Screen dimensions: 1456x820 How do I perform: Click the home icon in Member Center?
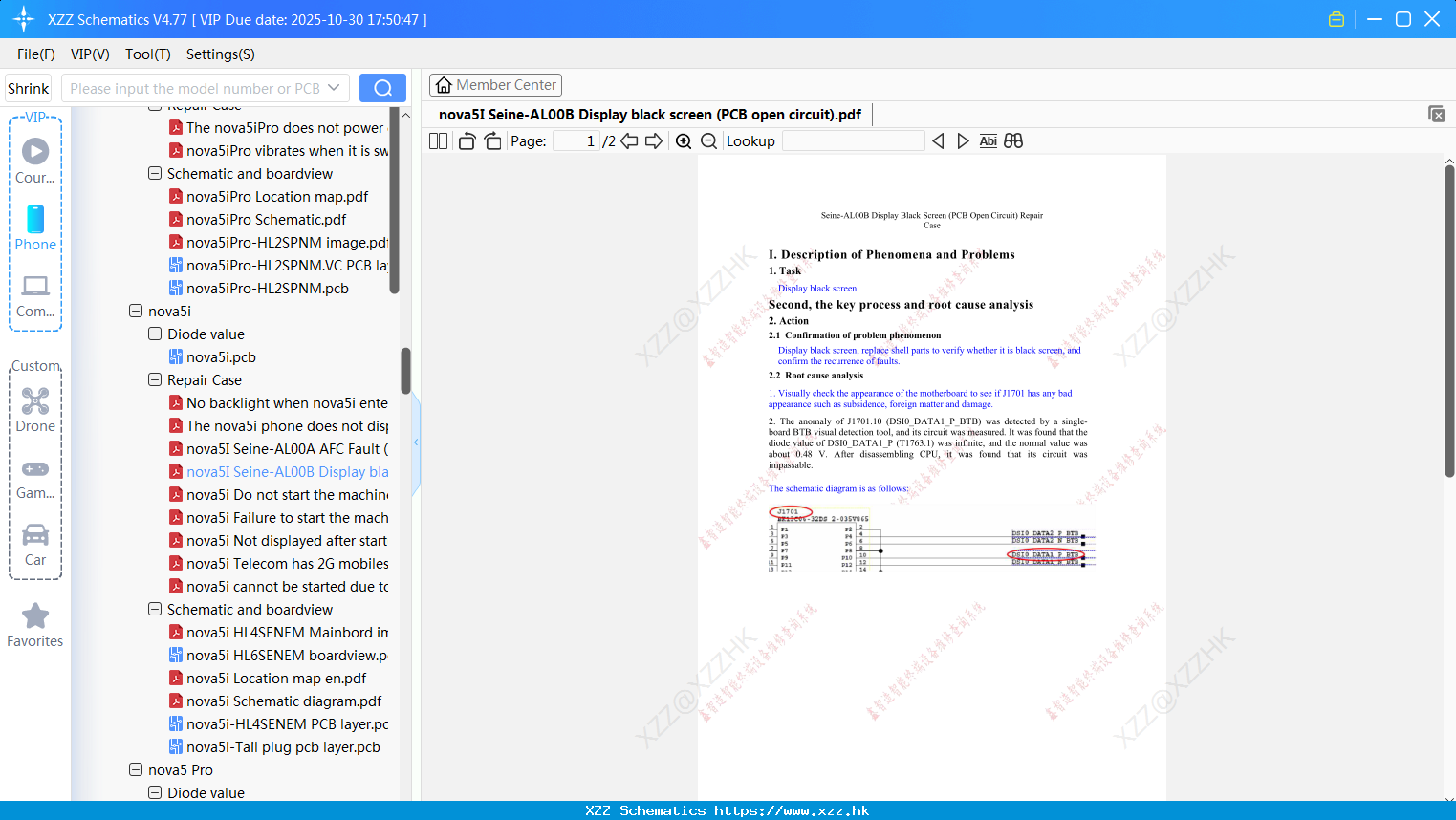[x=444, y=85]
